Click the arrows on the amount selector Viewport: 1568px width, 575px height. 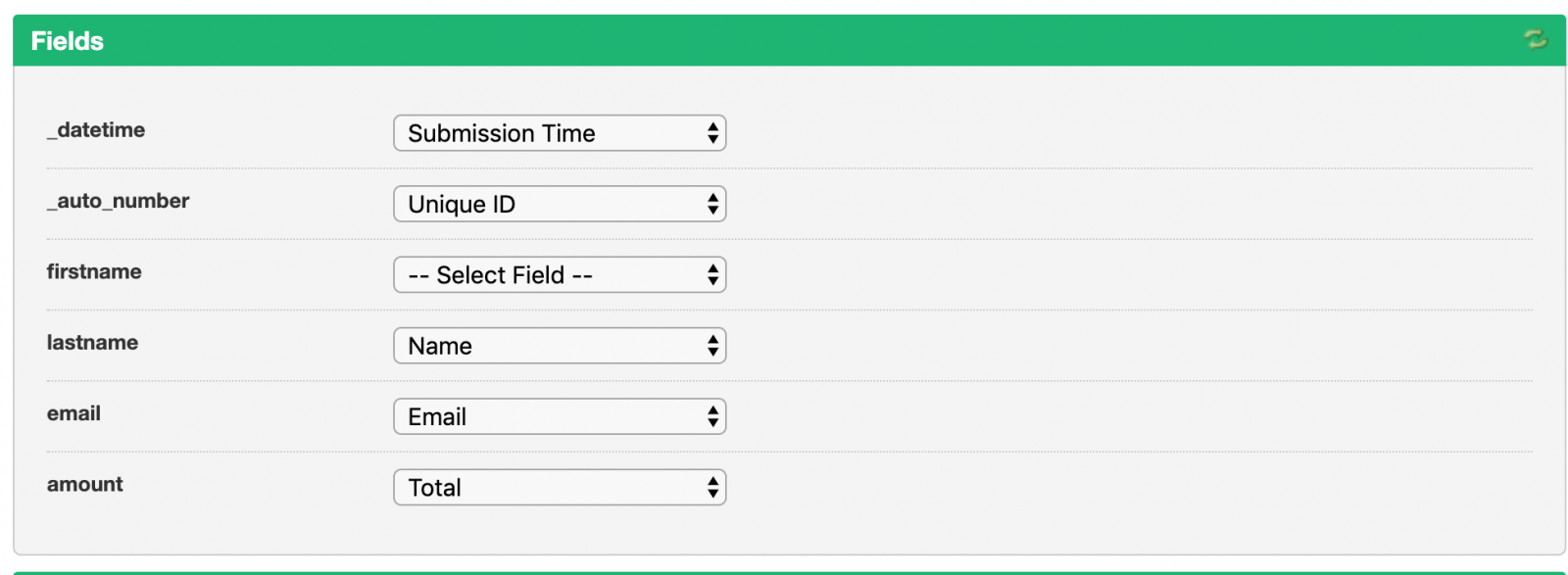tap(712, 488)
